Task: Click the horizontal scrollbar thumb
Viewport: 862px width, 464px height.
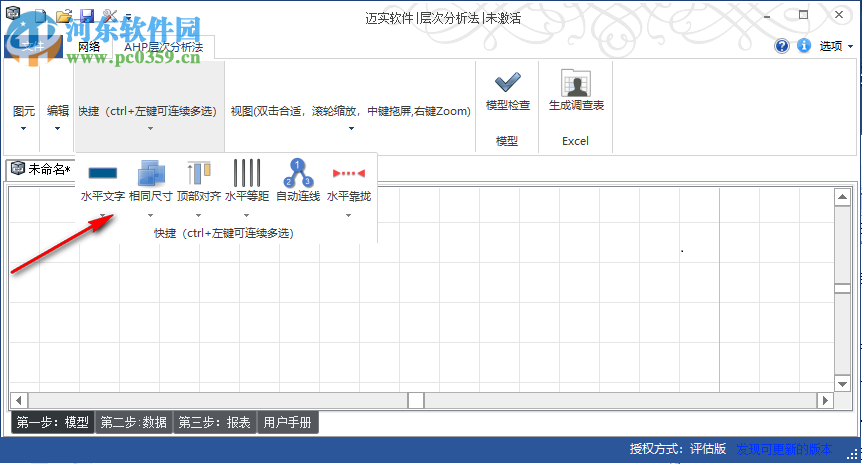Action: [416, 401]
